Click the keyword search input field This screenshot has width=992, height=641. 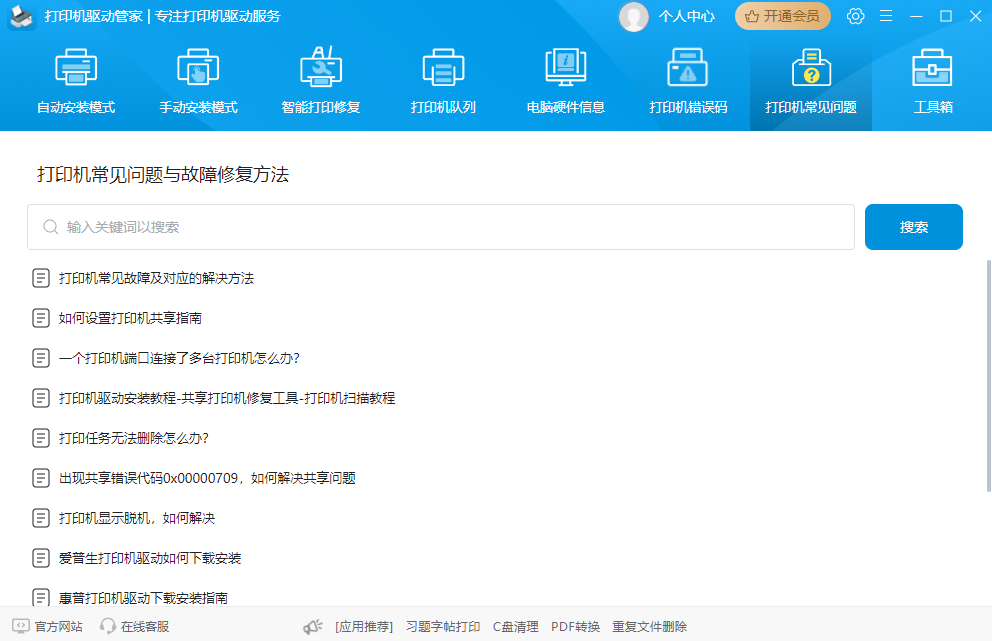[440, 227]
